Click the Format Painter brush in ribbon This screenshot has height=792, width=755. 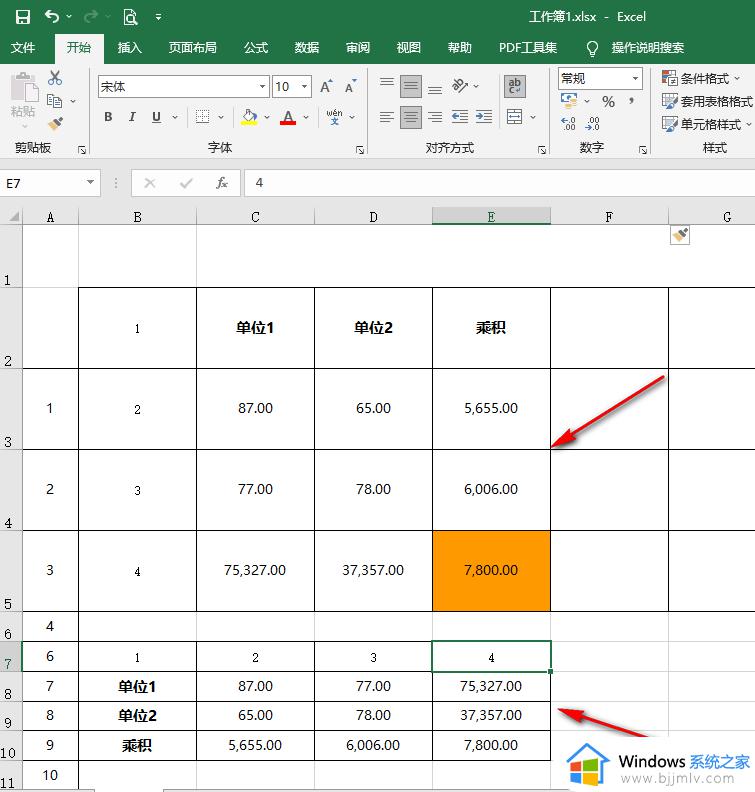click(55, 123)
